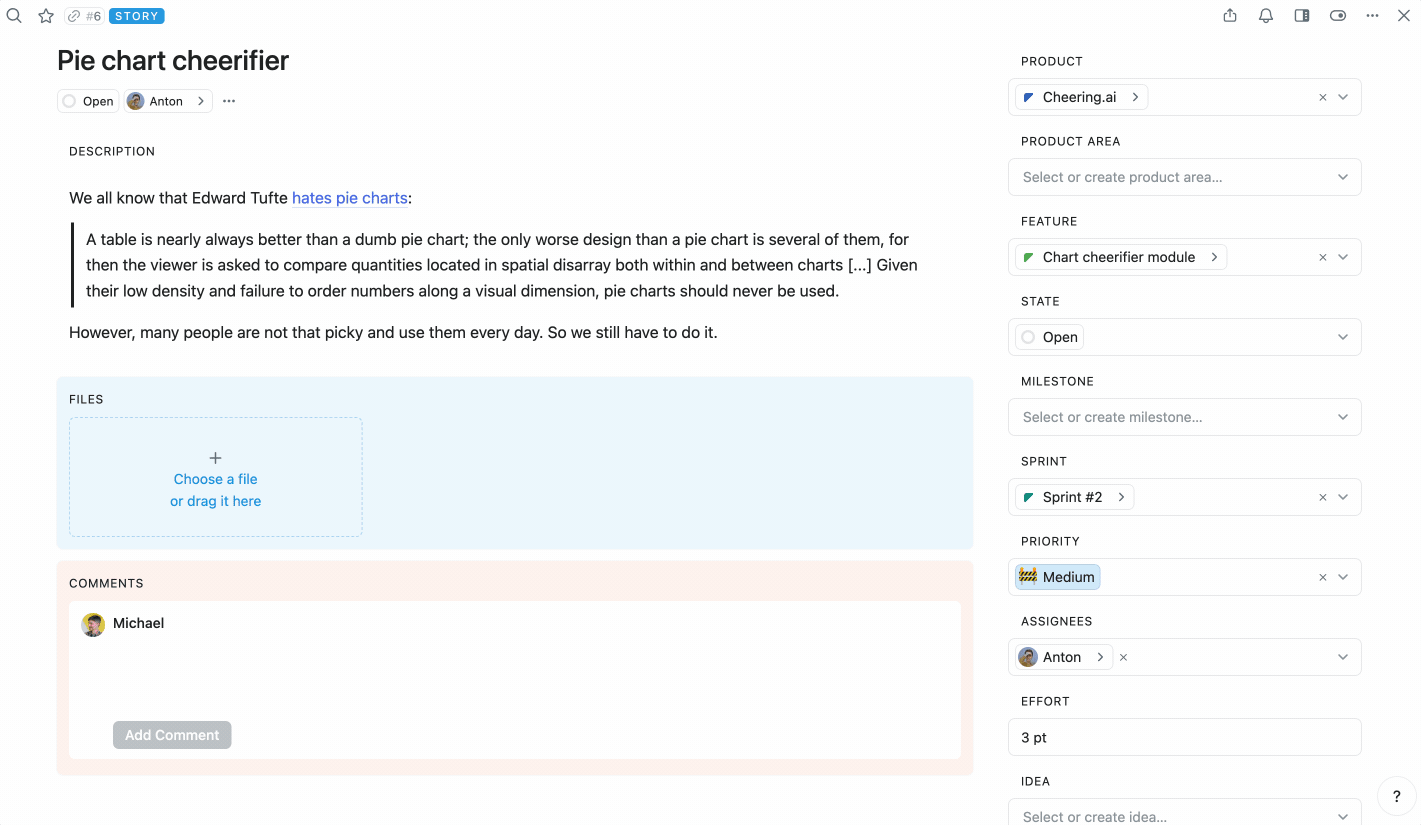The height and width of the screenshot is (825, 1421).
Task: Click the Effort input field
Action: [x=1184, y=737]
